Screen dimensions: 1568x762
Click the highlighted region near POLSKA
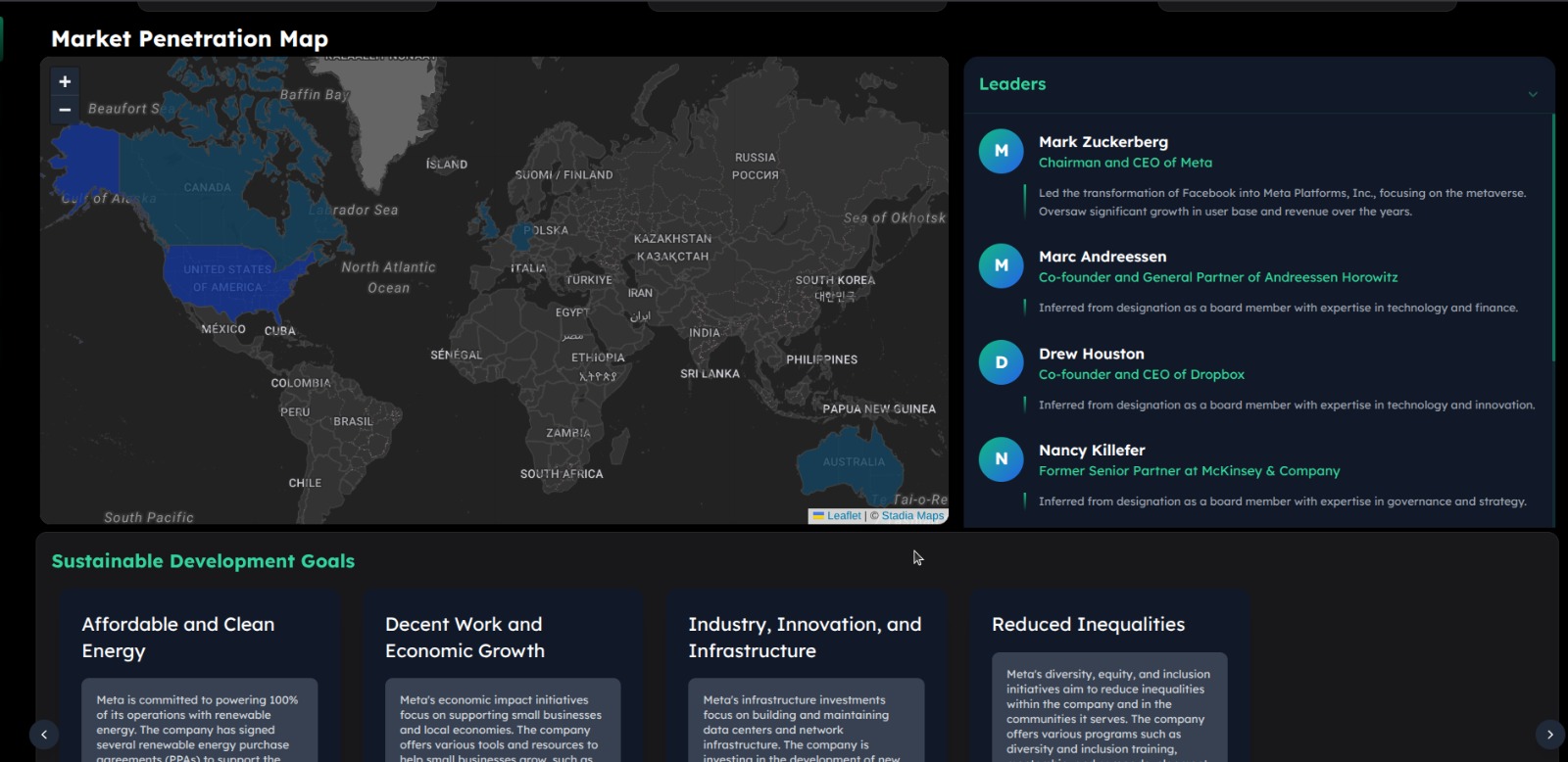point(520,236)
